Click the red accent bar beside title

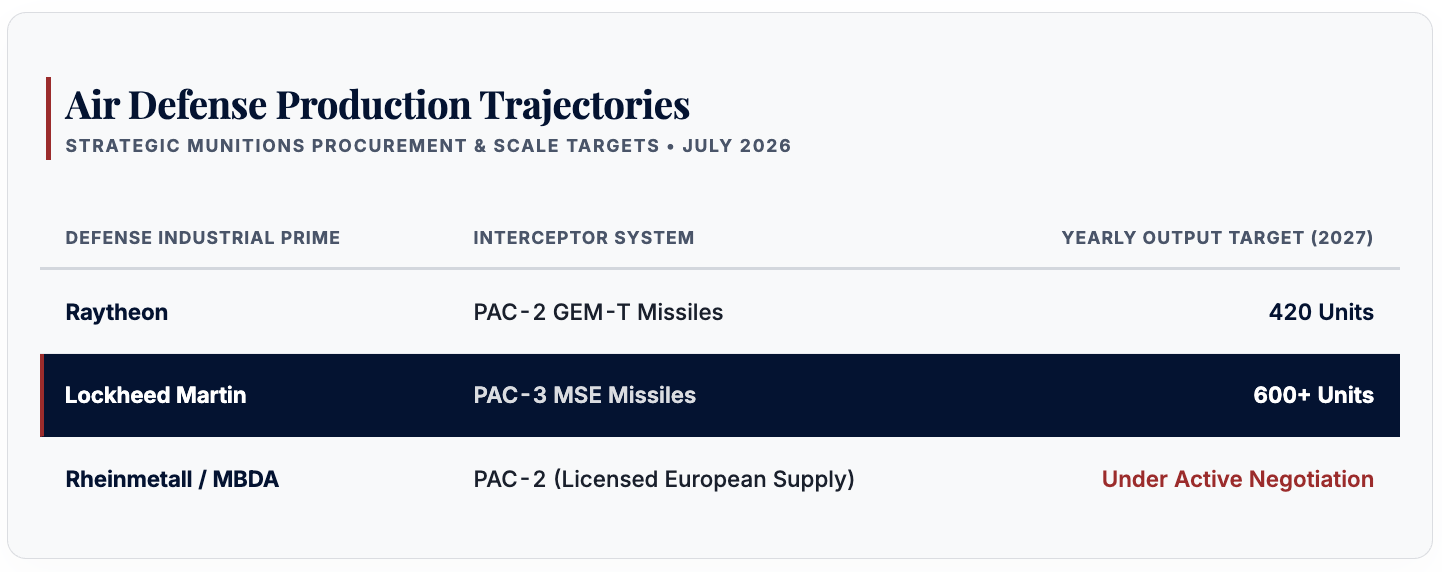pos(48,118)
